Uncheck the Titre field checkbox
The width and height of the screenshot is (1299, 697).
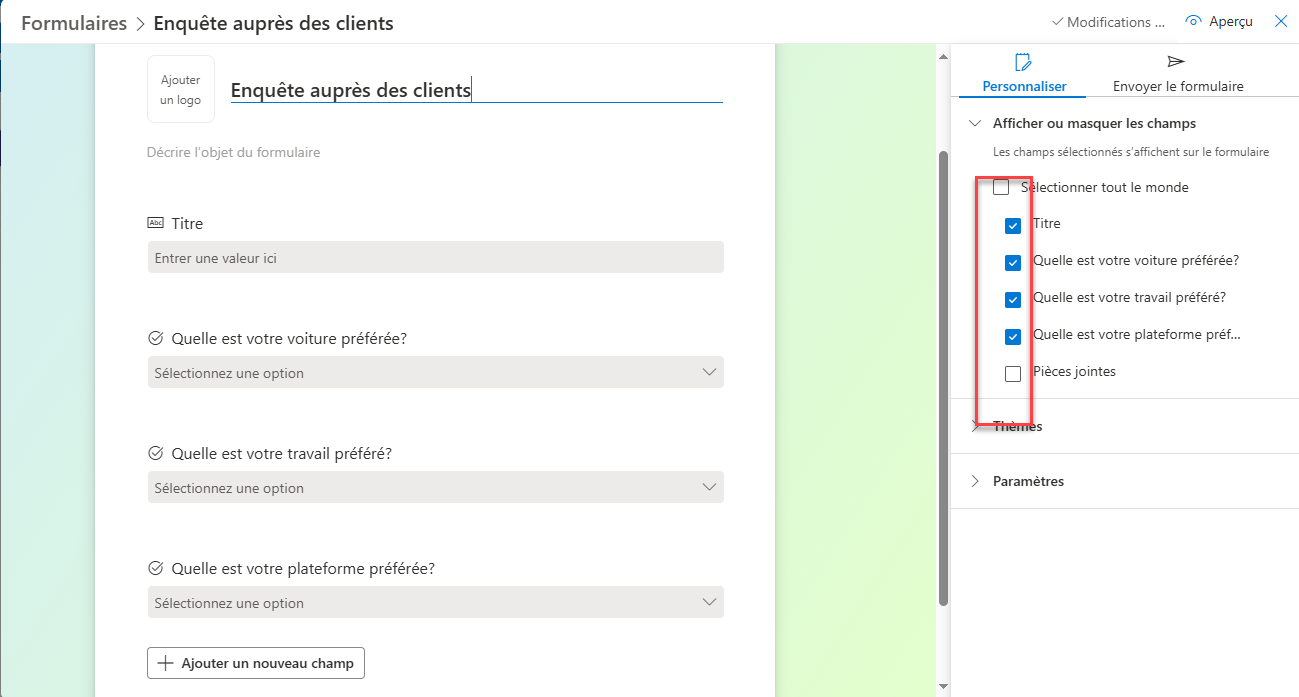click(1013, 226)
